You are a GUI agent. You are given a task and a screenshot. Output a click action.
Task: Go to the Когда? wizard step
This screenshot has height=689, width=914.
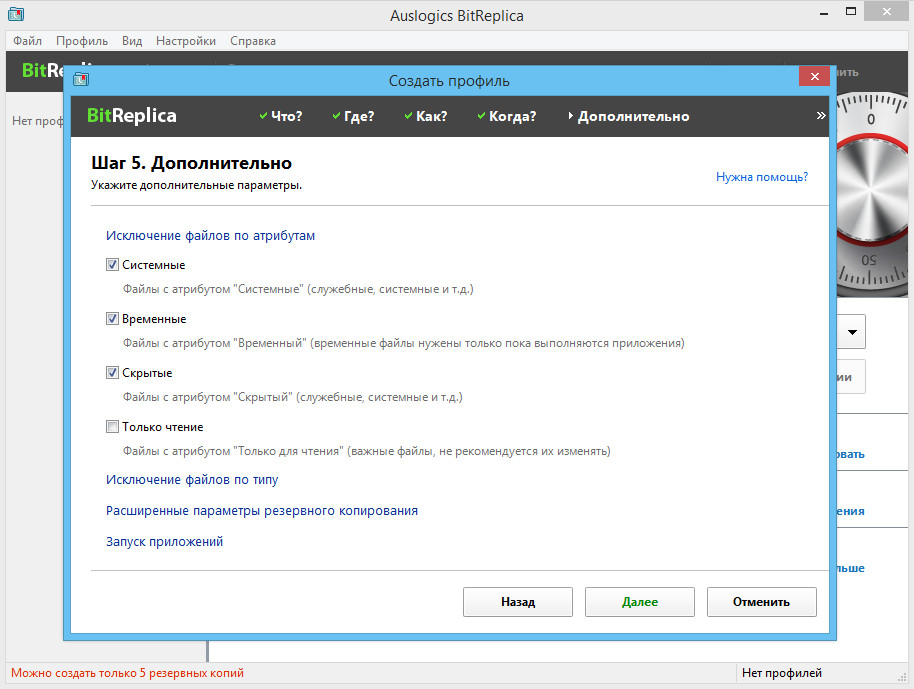(x=507, y=117)
